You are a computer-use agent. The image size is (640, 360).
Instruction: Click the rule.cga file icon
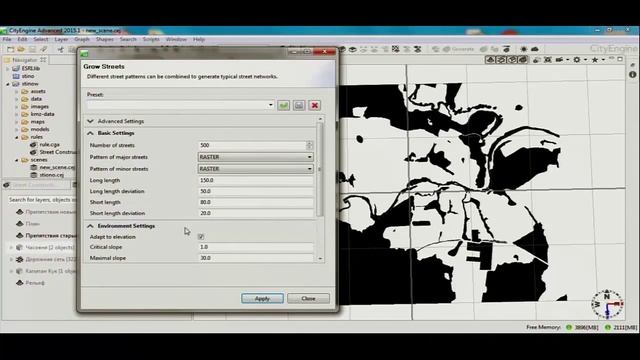click(x=33, y=144)
